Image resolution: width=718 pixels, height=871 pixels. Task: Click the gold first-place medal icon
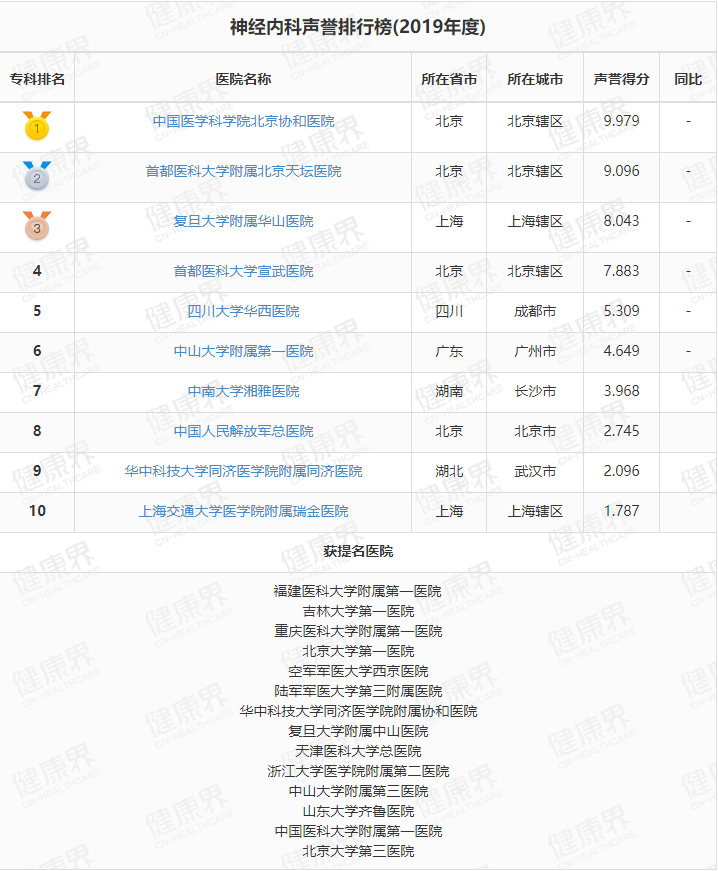pyautogui.click(x=37, y=126)
